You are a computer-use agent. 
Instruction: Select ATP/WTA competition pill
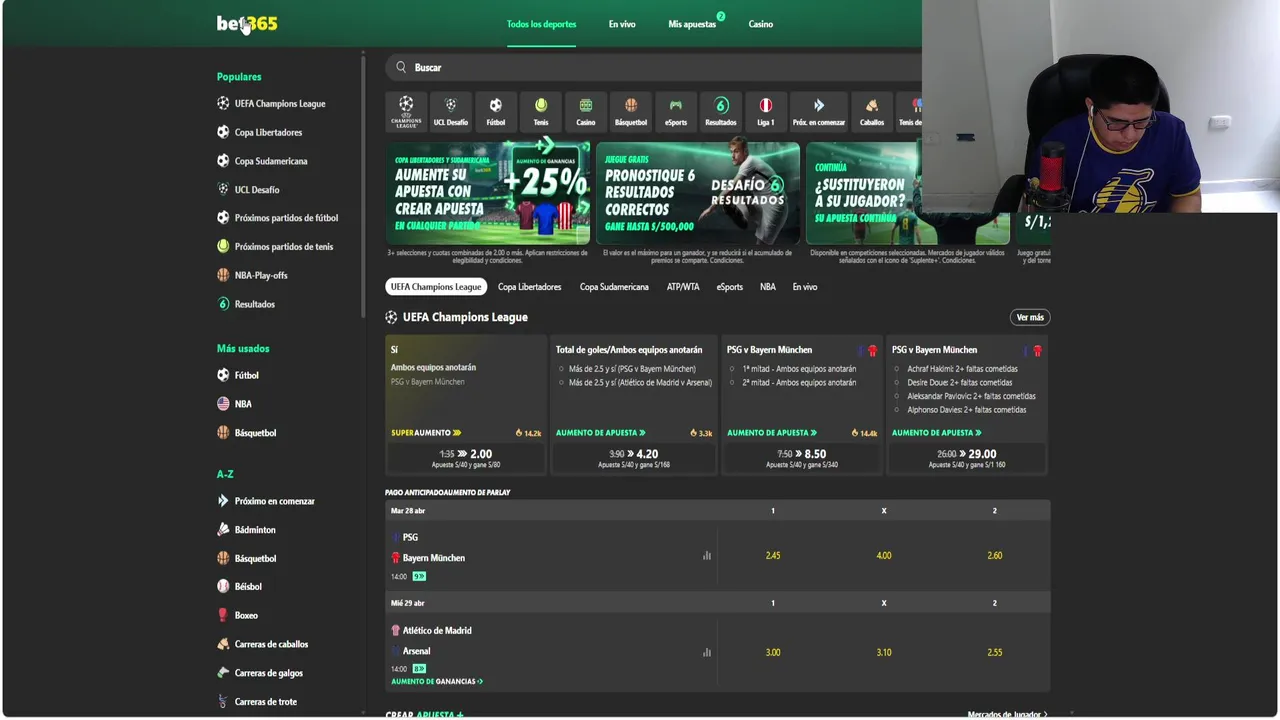[683, 287]
